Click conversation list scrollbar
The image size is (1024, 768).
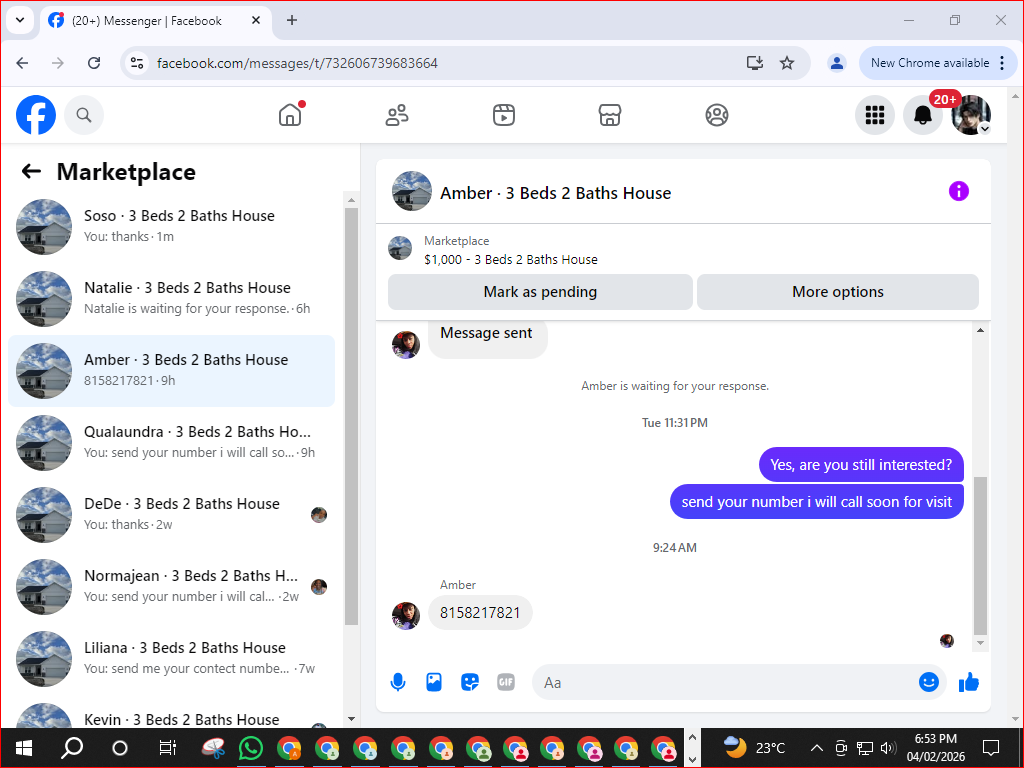coord(351,417)
